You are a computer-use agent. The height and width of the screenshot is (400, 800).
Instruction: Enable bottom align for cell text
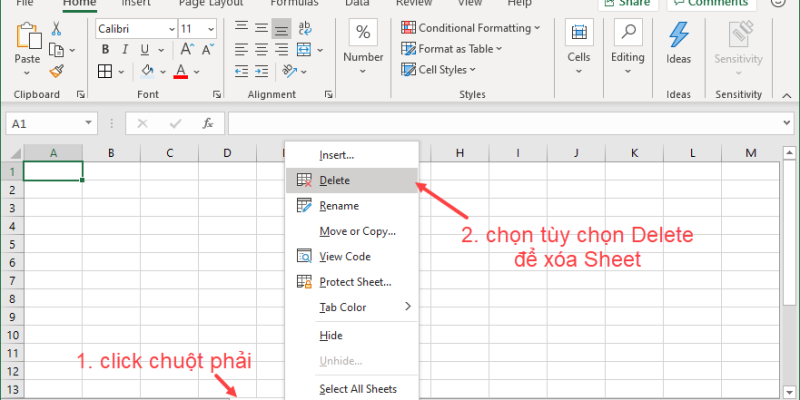[281, 29]
